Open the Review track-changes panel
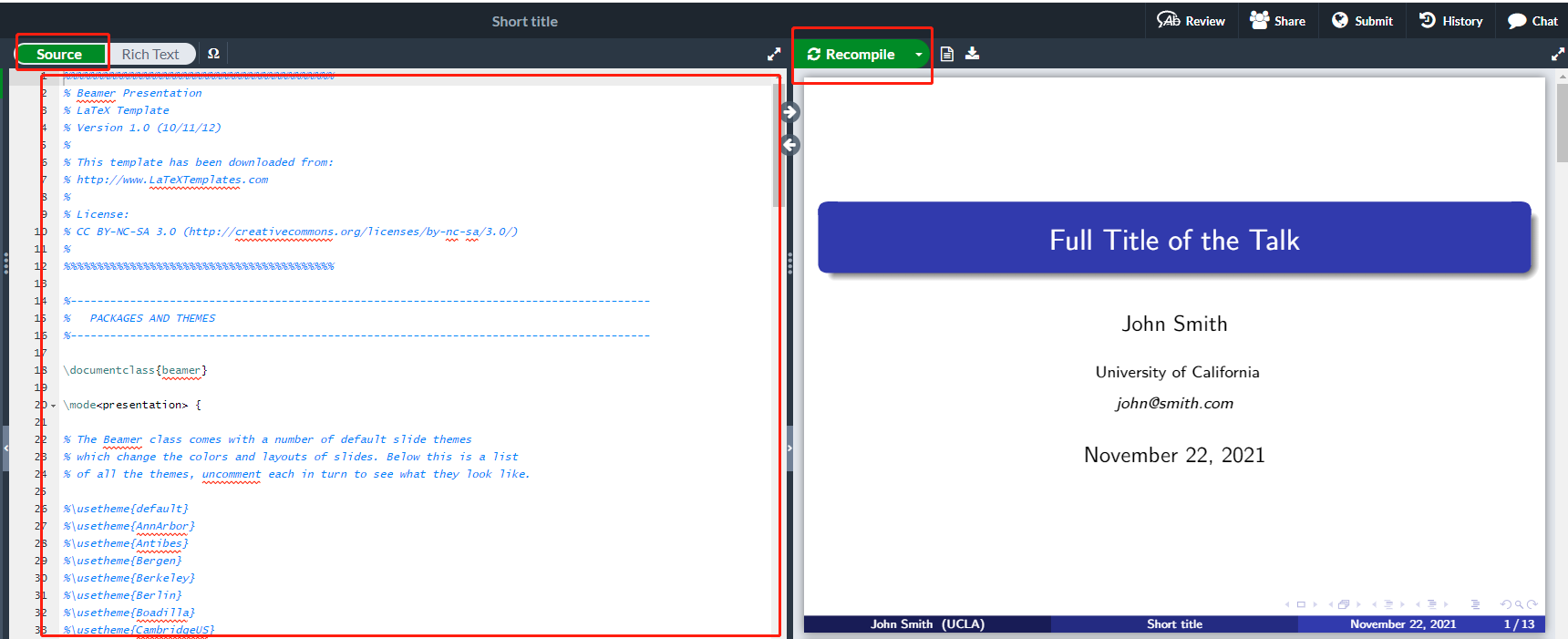This screenshot has width=1568, height=639. click(1191, 21)
